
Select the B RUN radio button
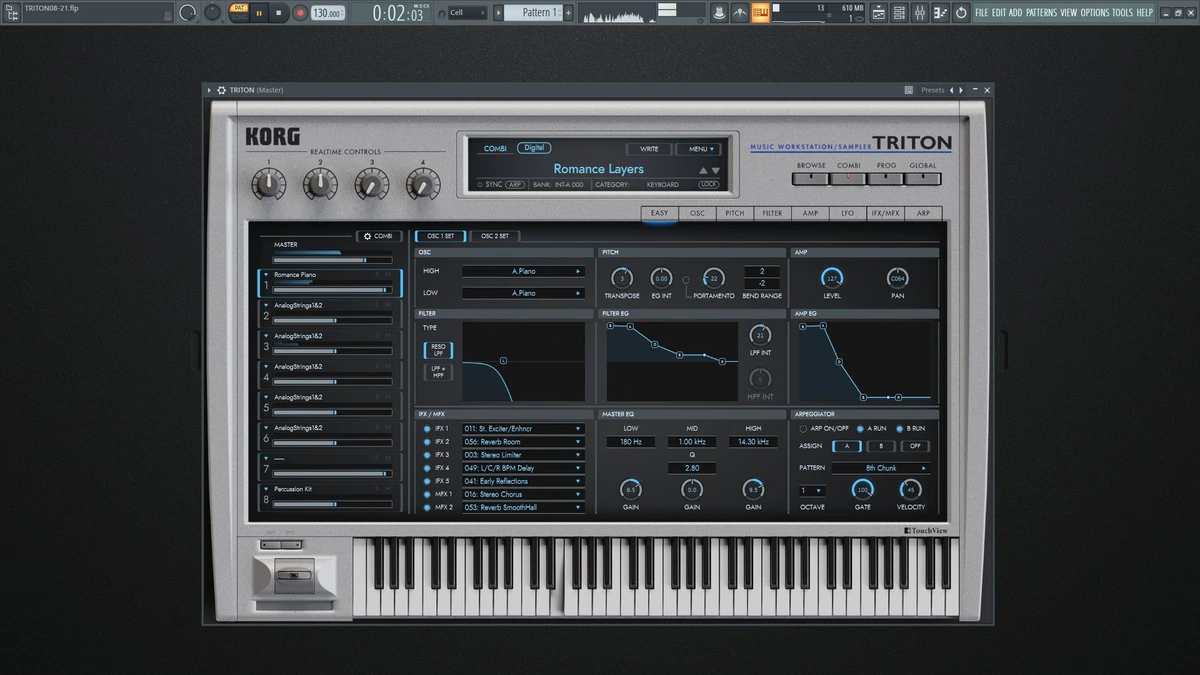click(899, 428)
